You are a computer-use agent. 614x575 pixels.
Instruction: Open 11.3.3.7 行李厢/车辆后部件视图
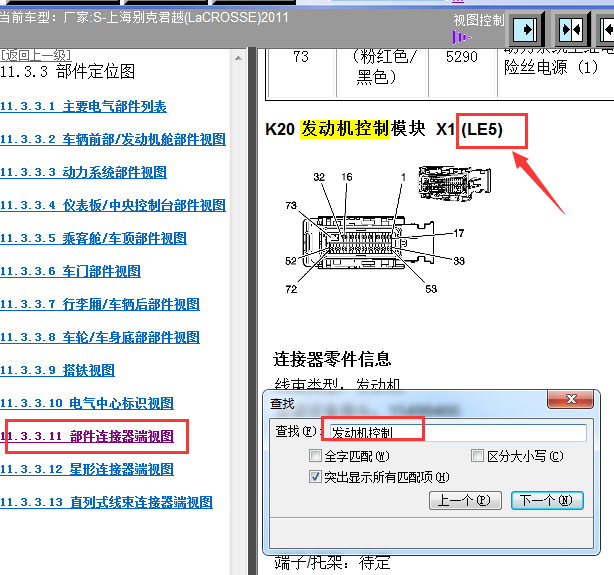(100, 304)
